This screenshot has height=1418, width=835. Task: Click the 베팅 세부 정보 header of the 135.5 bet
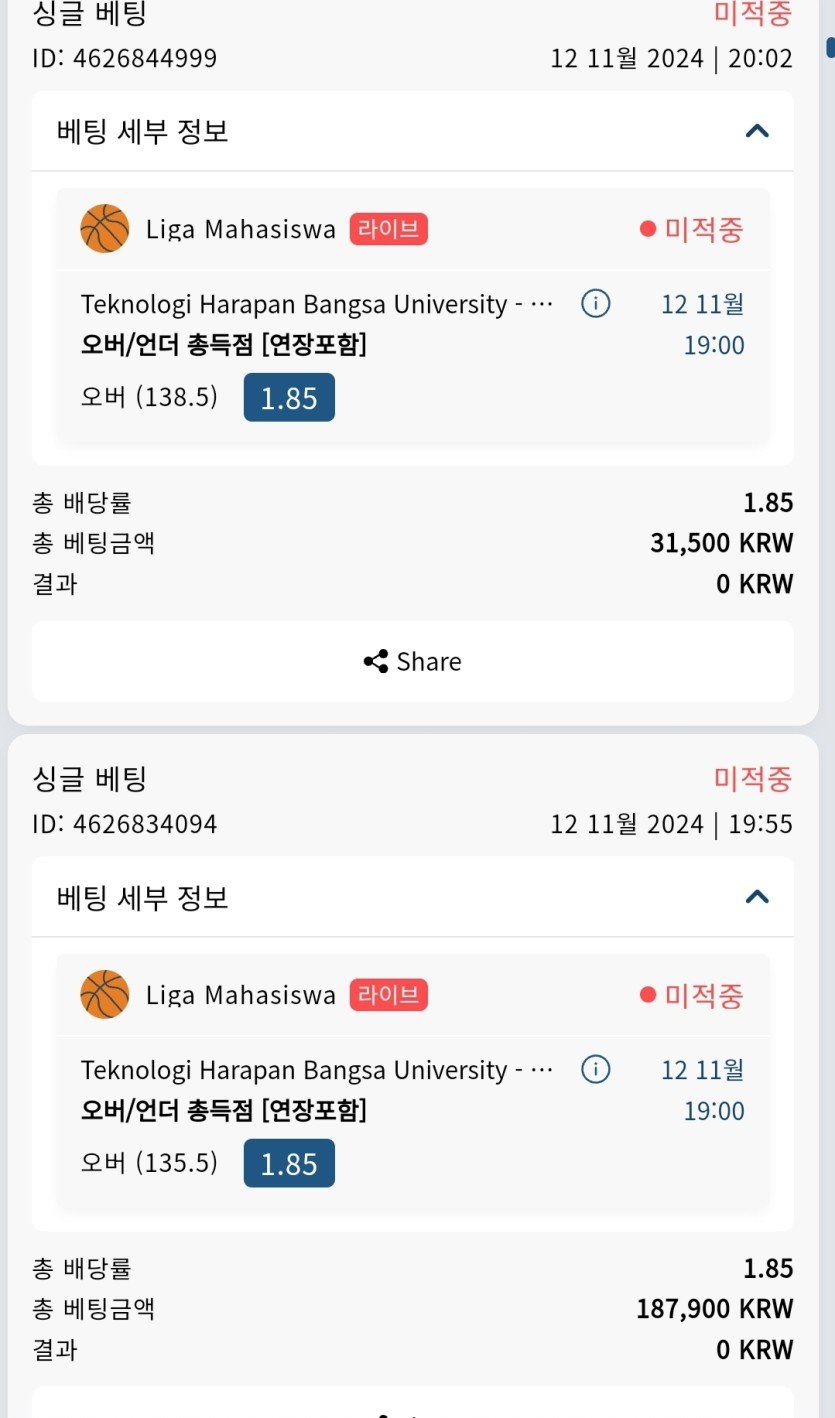(143, 897)
